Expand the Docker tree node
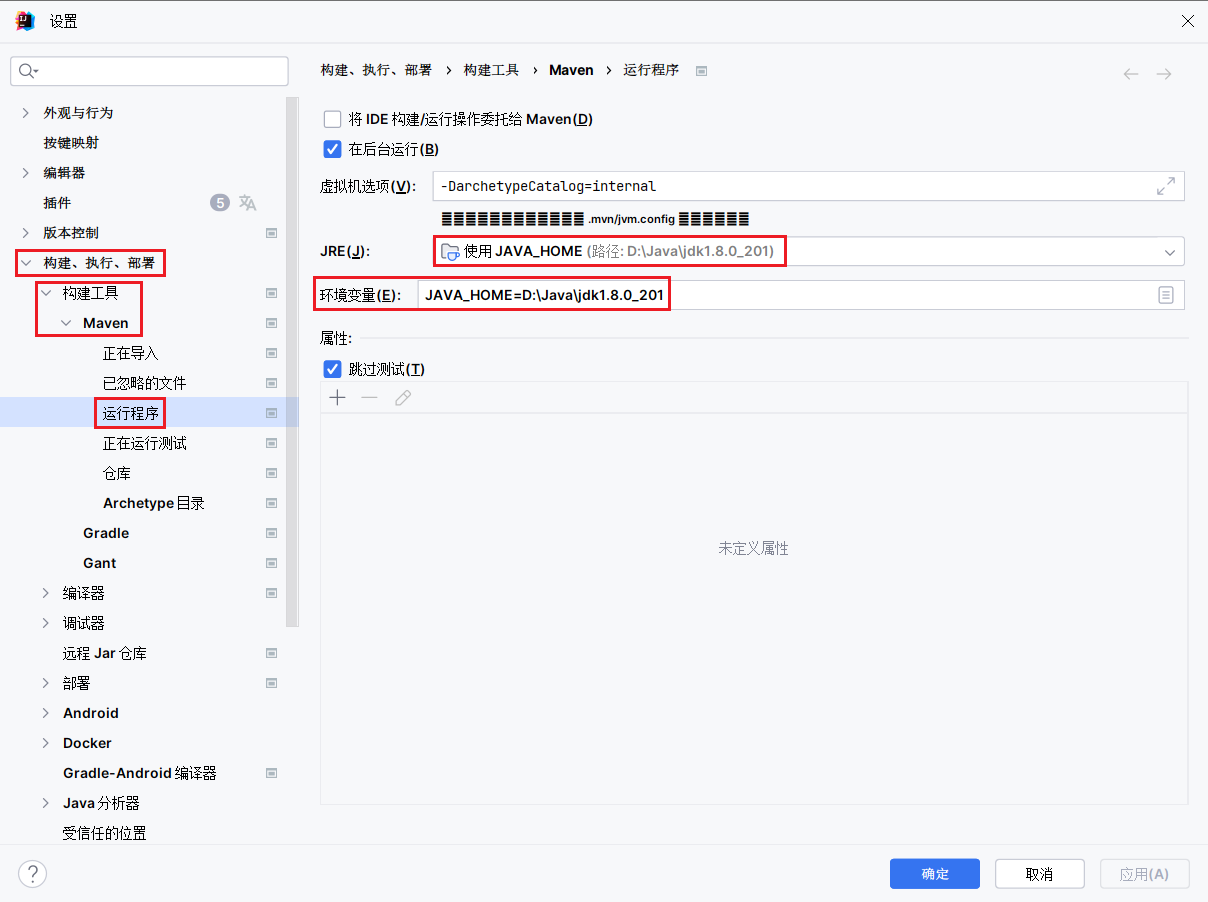This screenshot has width=1208, height=902. point(45,743)
